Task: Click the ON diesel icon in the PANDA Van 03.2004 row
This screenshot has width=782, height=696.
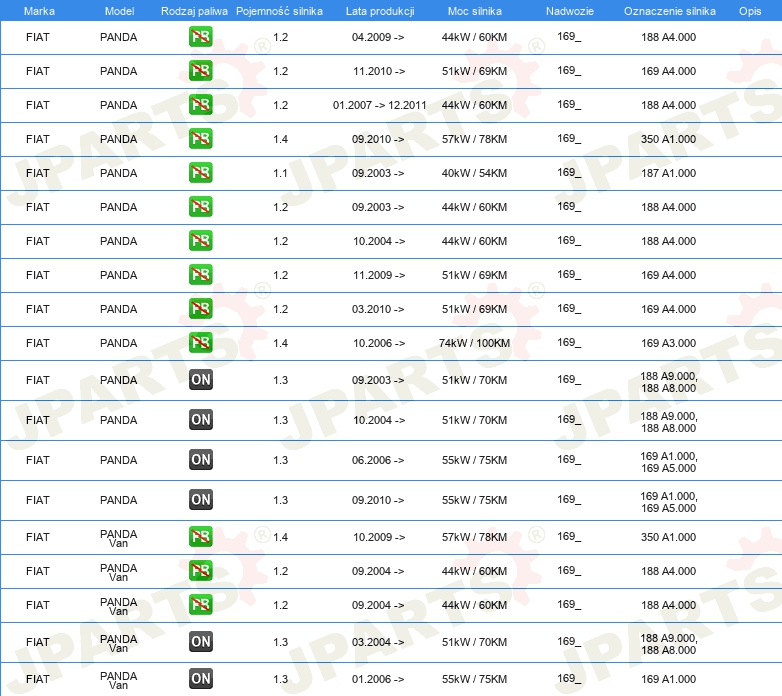Action: [x=201, y=642]
